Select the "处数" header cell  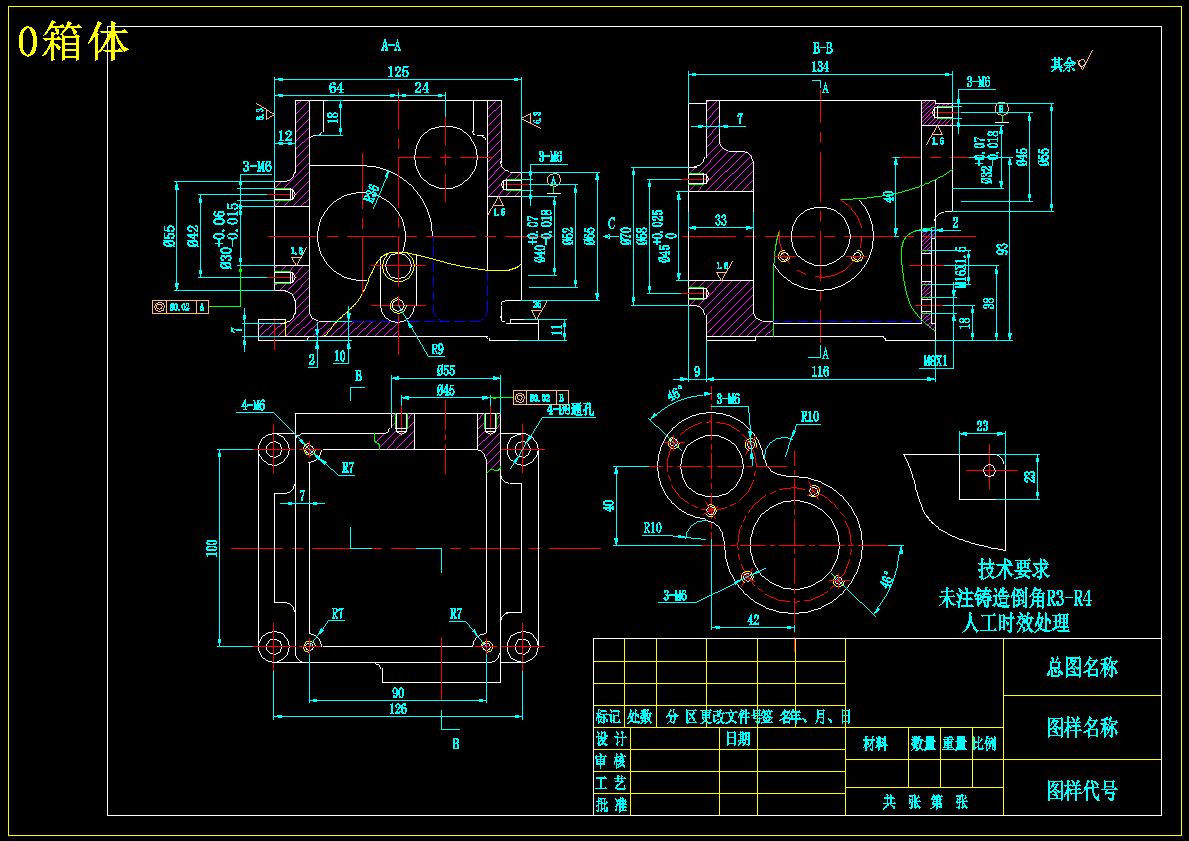pyautogui.click(x=639, y=717)
